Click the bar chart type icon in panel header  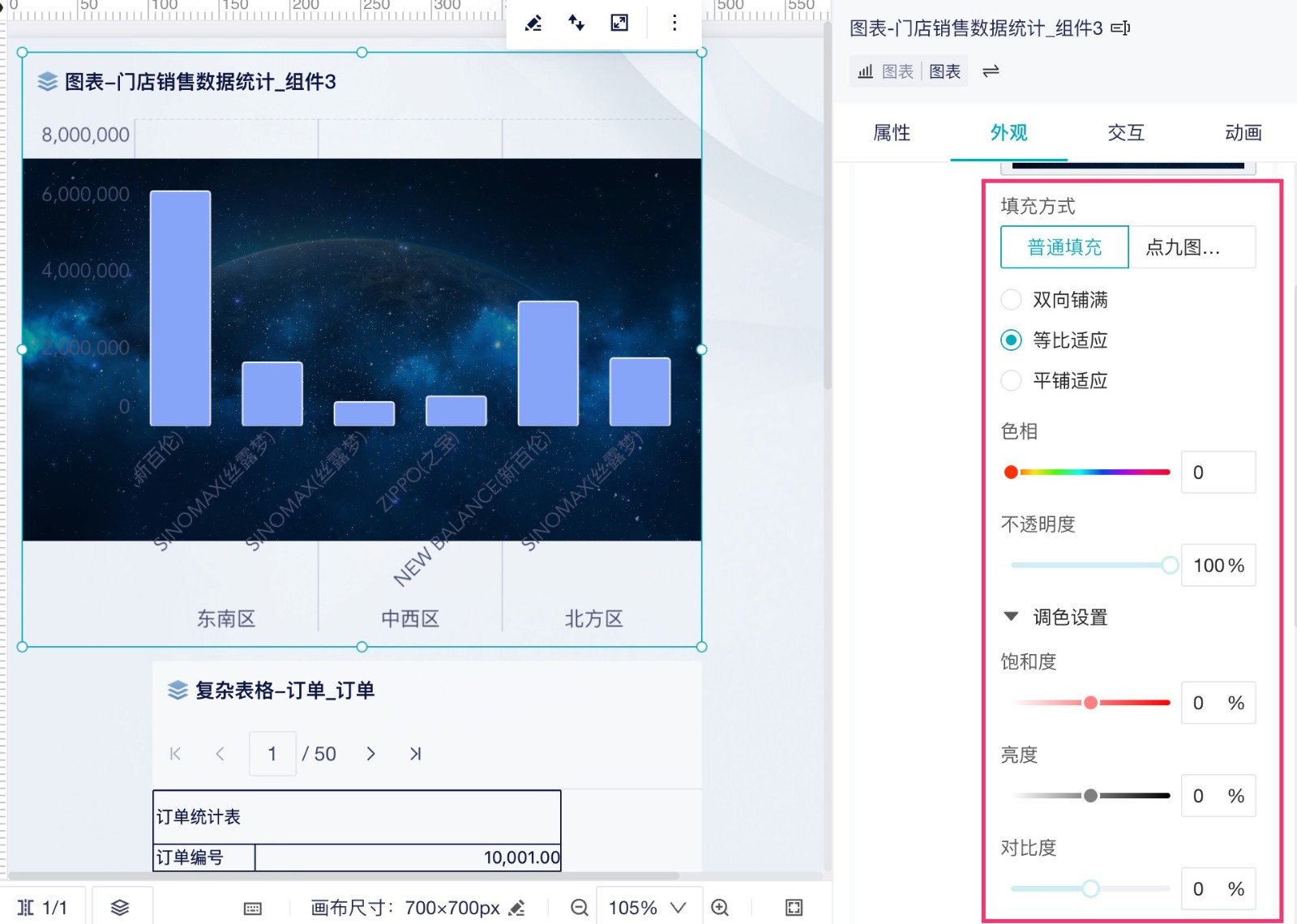866,71
